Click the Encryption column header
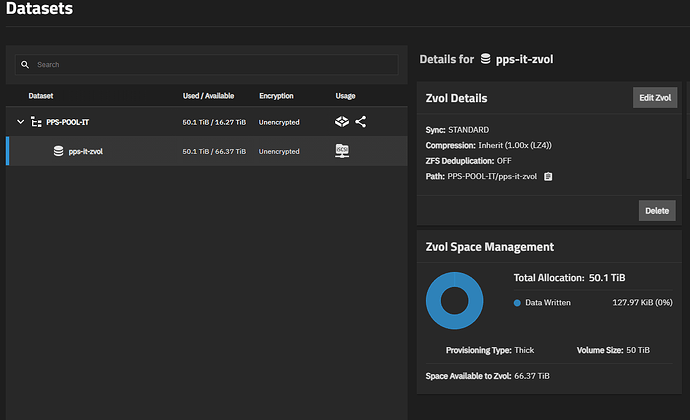Image resolution: width=690 pixels, height=420 pixels. pos(276,96)
